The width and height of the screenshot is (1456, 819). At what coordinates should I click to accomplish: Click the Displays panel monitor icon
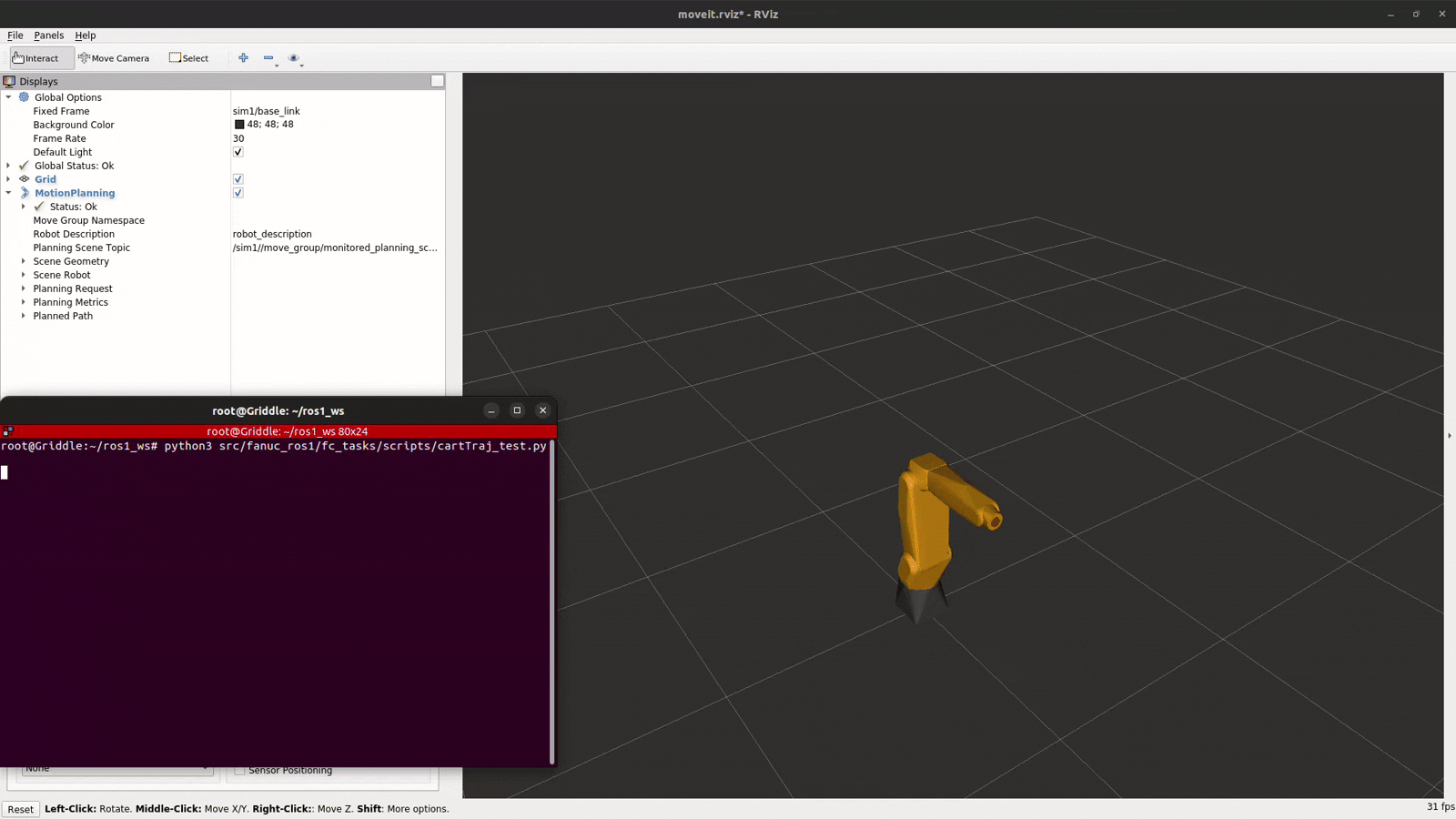9,81
